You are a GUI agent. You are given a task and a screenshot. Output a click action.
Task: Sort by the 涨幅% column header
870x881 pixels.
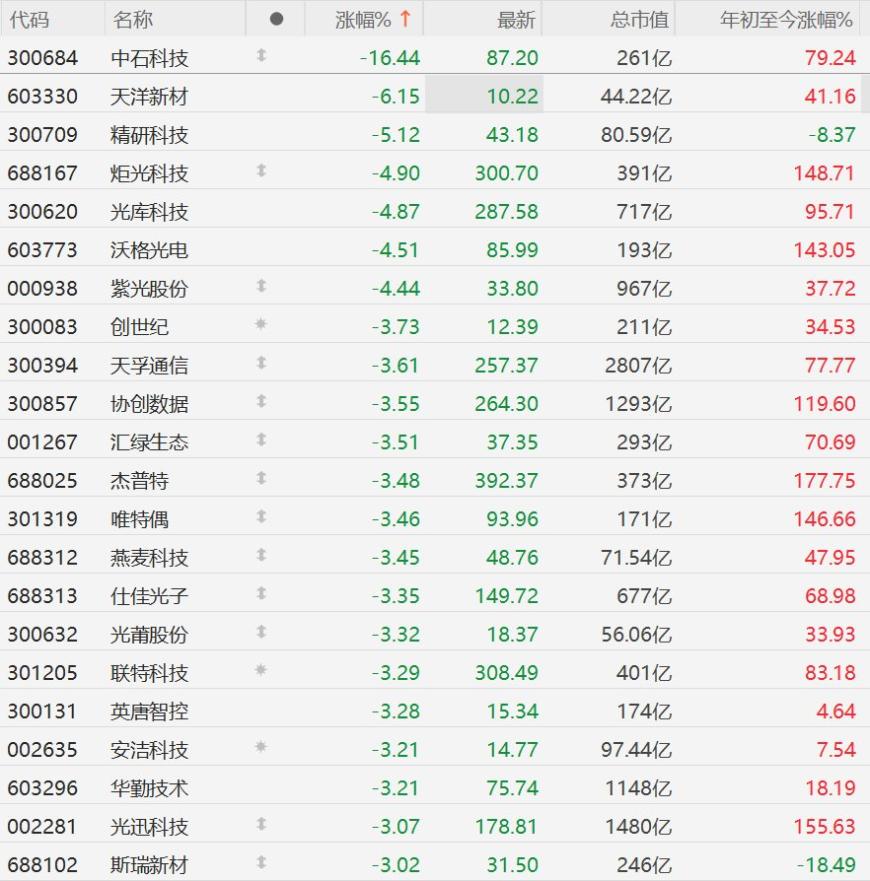[363, 20]
